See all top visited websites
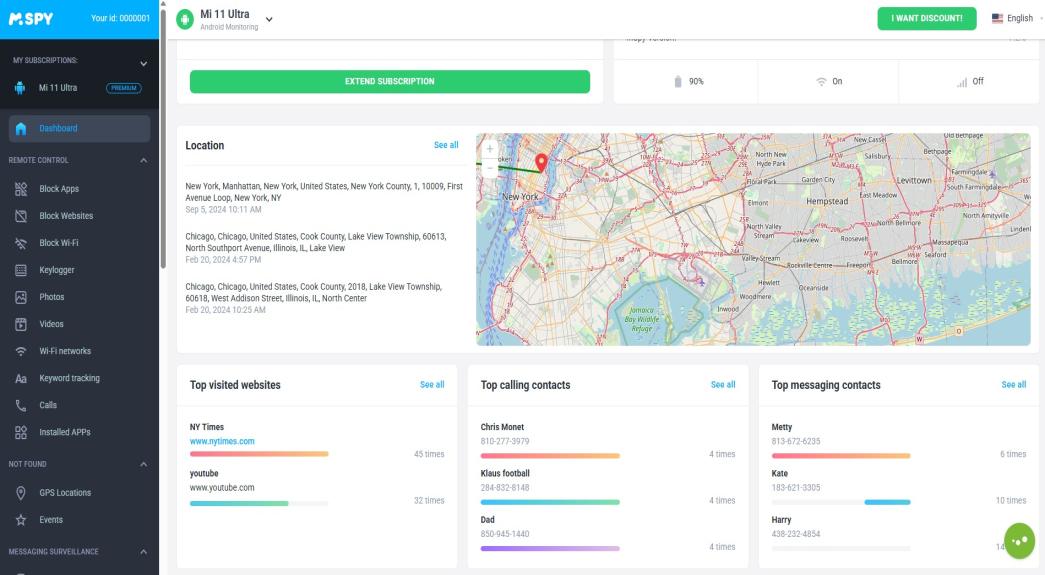This screenshot has width=1045, height=575. pos(432,385)
